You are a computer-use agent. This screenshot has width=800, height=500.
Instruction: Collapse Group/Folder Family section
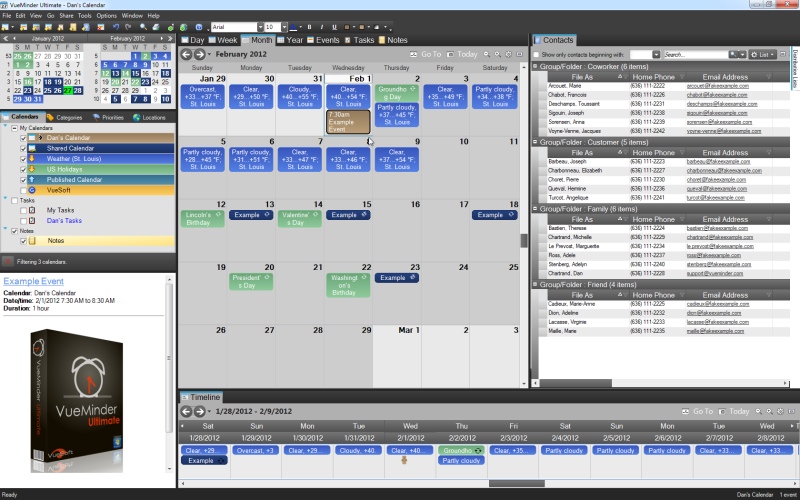click(x=535, y=209)
